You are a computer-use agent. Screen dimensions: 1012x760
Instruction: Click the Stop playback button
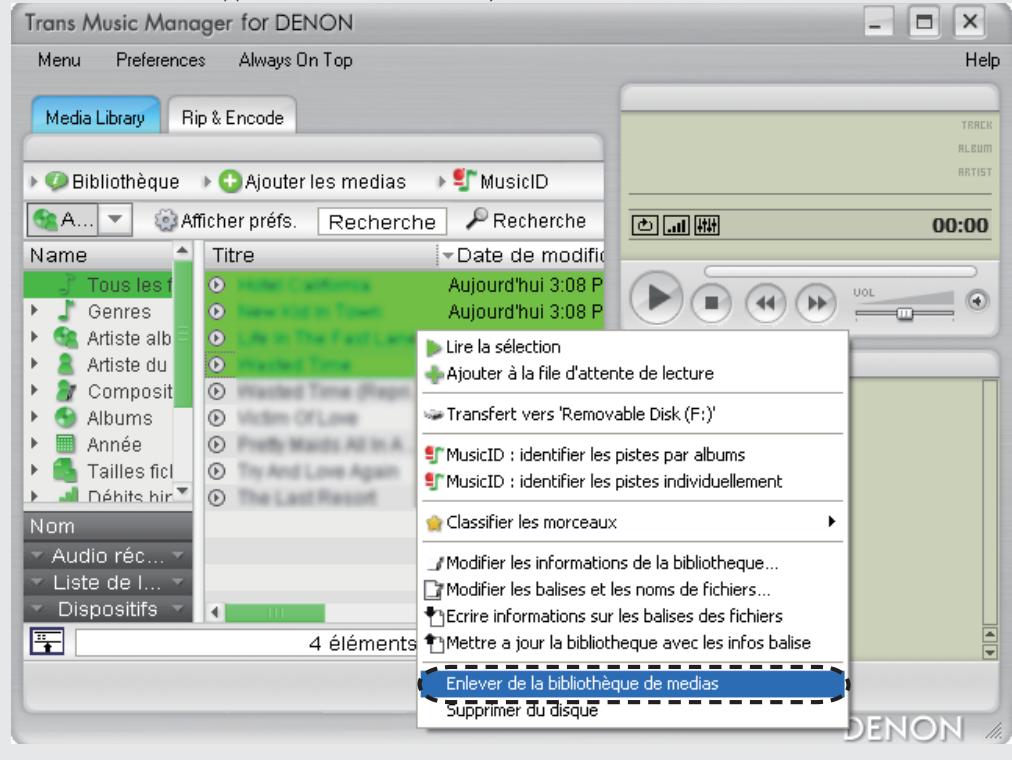click(x=711, y=303)
